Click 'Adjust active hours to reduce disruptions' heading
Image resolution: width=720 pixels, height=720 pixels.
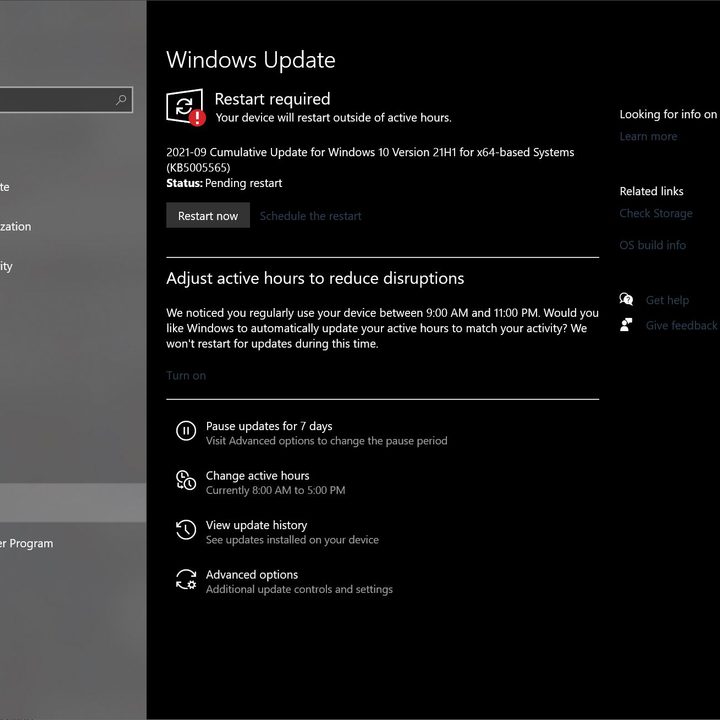tap(315, 278)
